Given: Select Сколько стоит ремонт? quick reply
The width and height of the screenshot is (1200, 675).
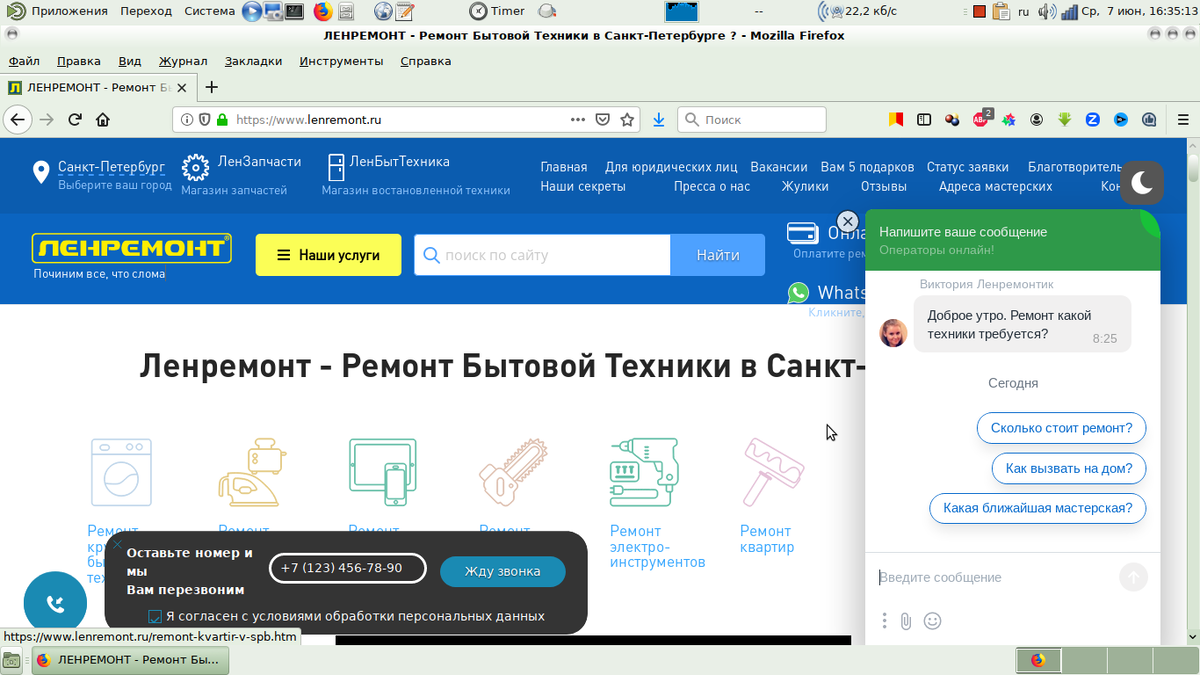Looking at the screenshot, I should coord(1061,428).
